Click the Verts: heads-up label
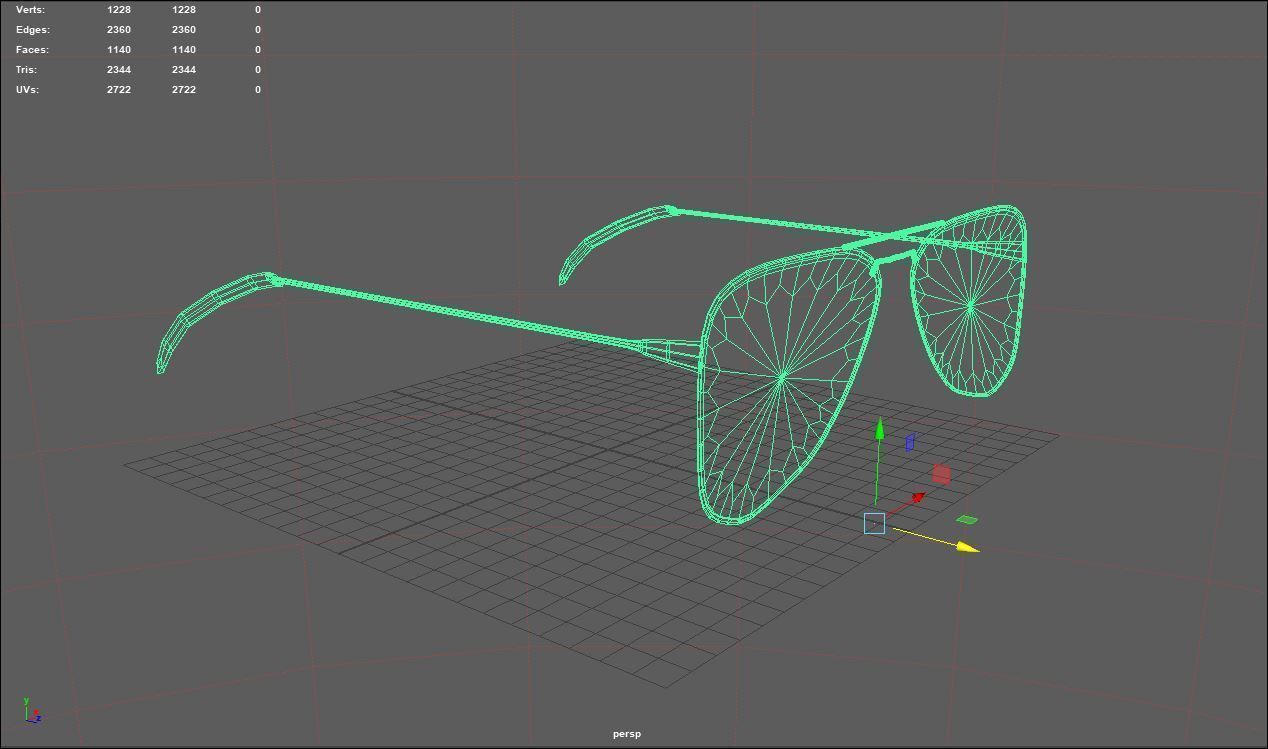This screenshot has height=749, width=1268. [x=30, y=9]
